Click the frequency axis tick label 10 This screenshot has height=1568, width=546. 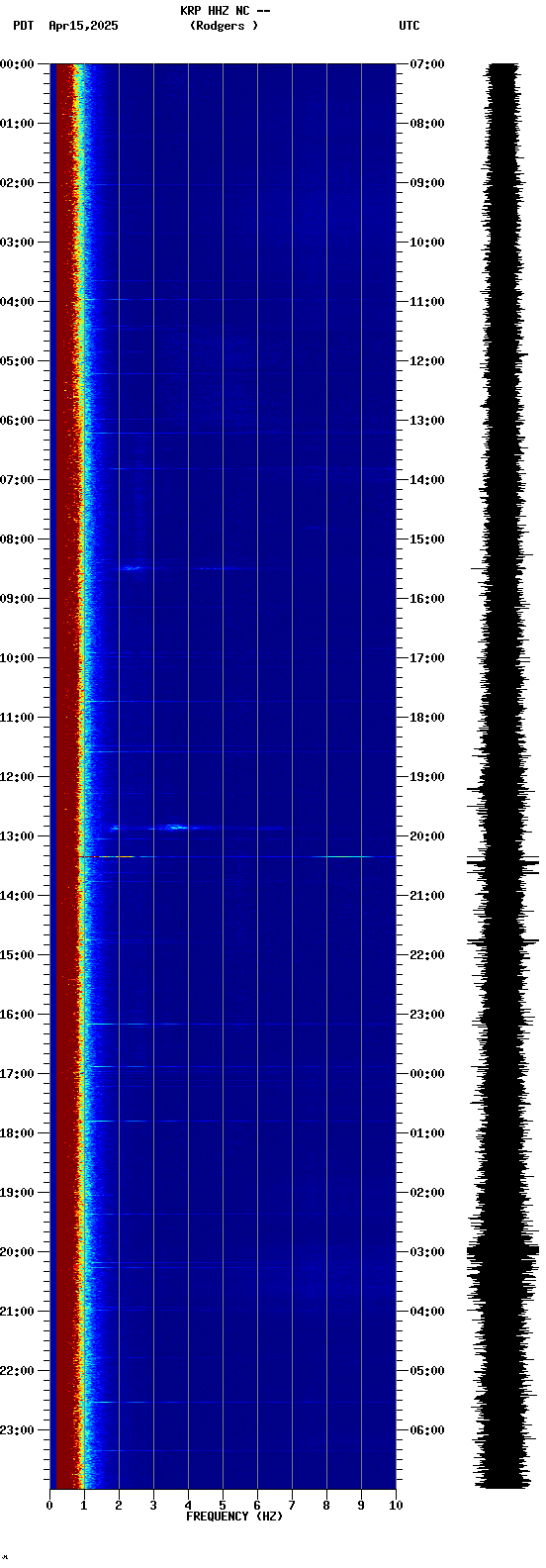[396, 1506]
